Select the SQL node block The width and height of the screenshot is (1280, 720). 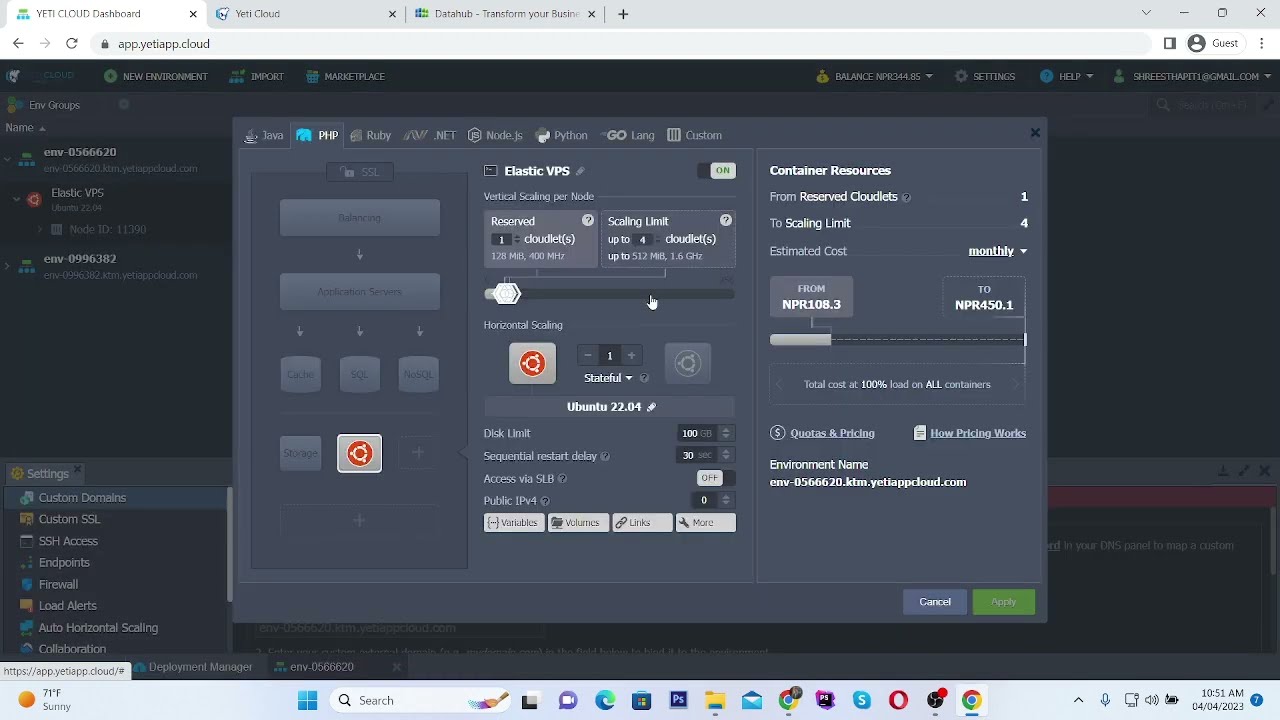click(359, 374)
